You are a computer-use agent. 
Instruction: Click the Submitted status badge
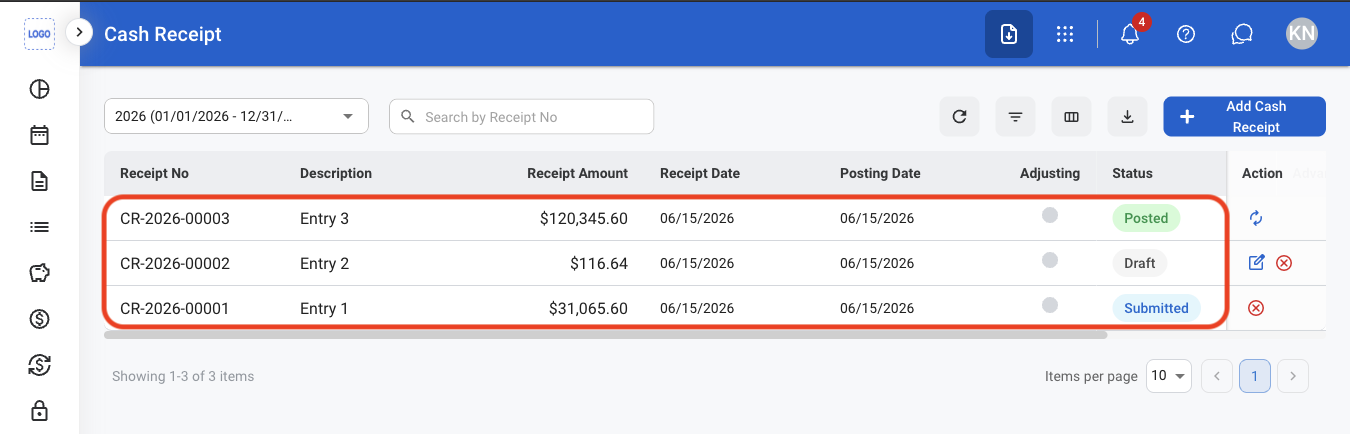pyautogui.click(x=1156, y=308)
